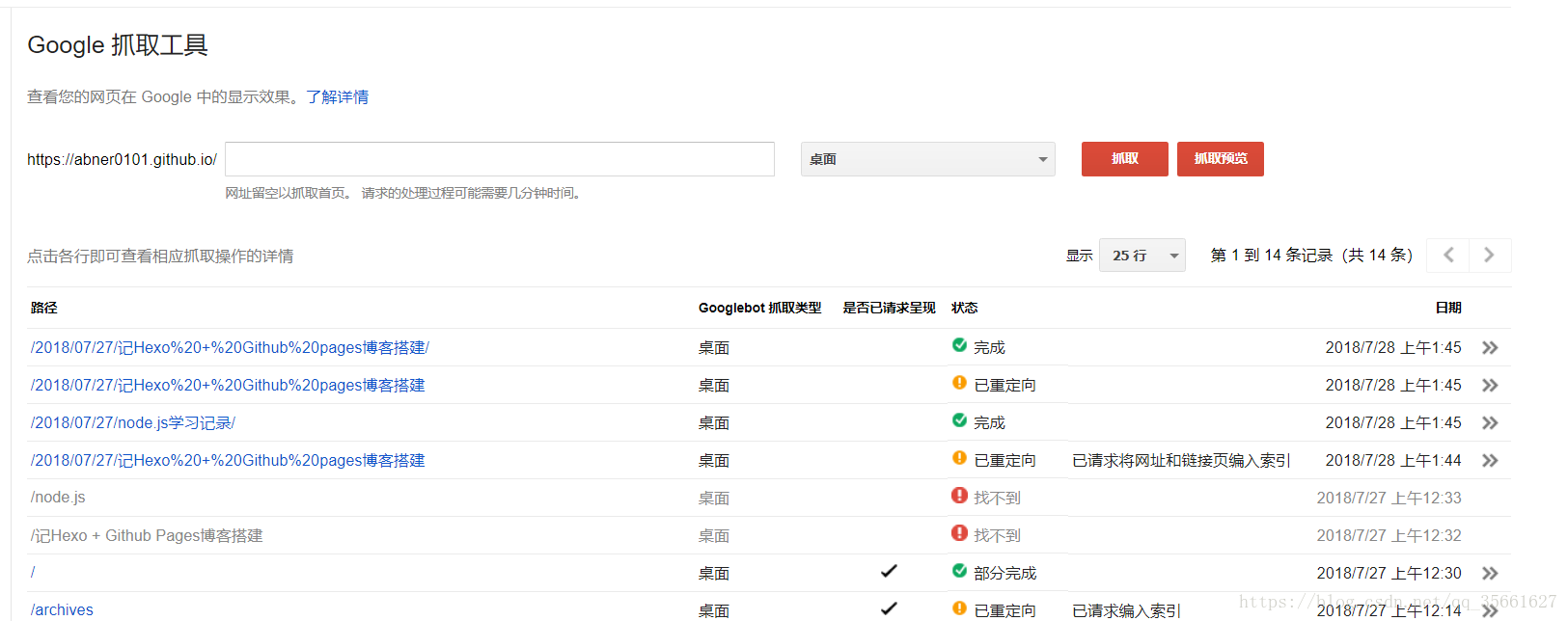Click date 2018/7/28 上午1:44
The image size is (1568, 621).
pos(1393,461)
